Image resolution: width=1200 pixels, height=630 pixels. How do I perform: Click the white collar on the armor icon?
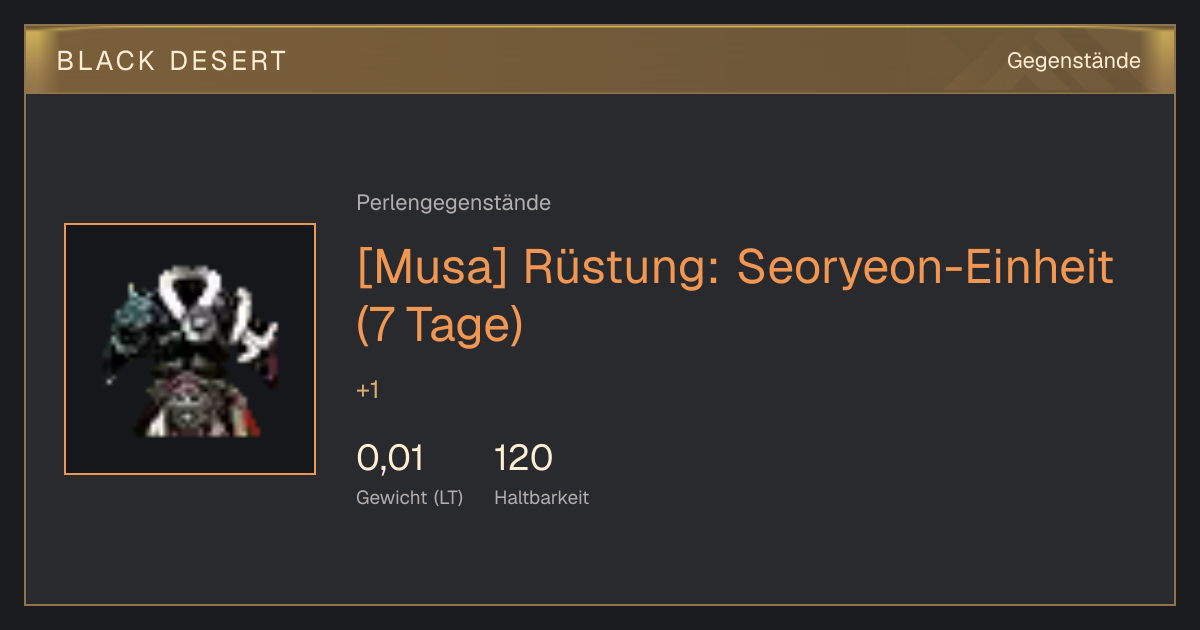coord(192,289)
